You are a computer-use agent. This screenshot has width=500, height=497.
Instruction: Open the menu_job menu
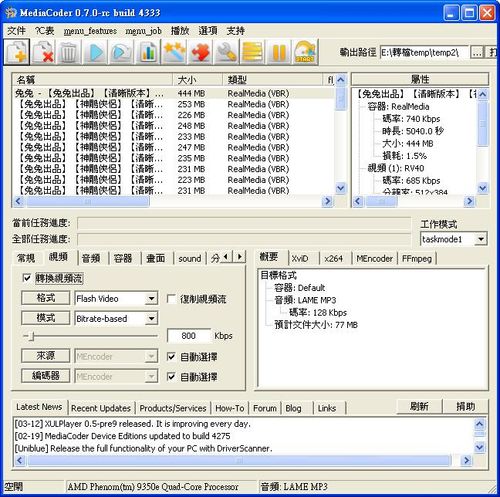tap(143, 31)
